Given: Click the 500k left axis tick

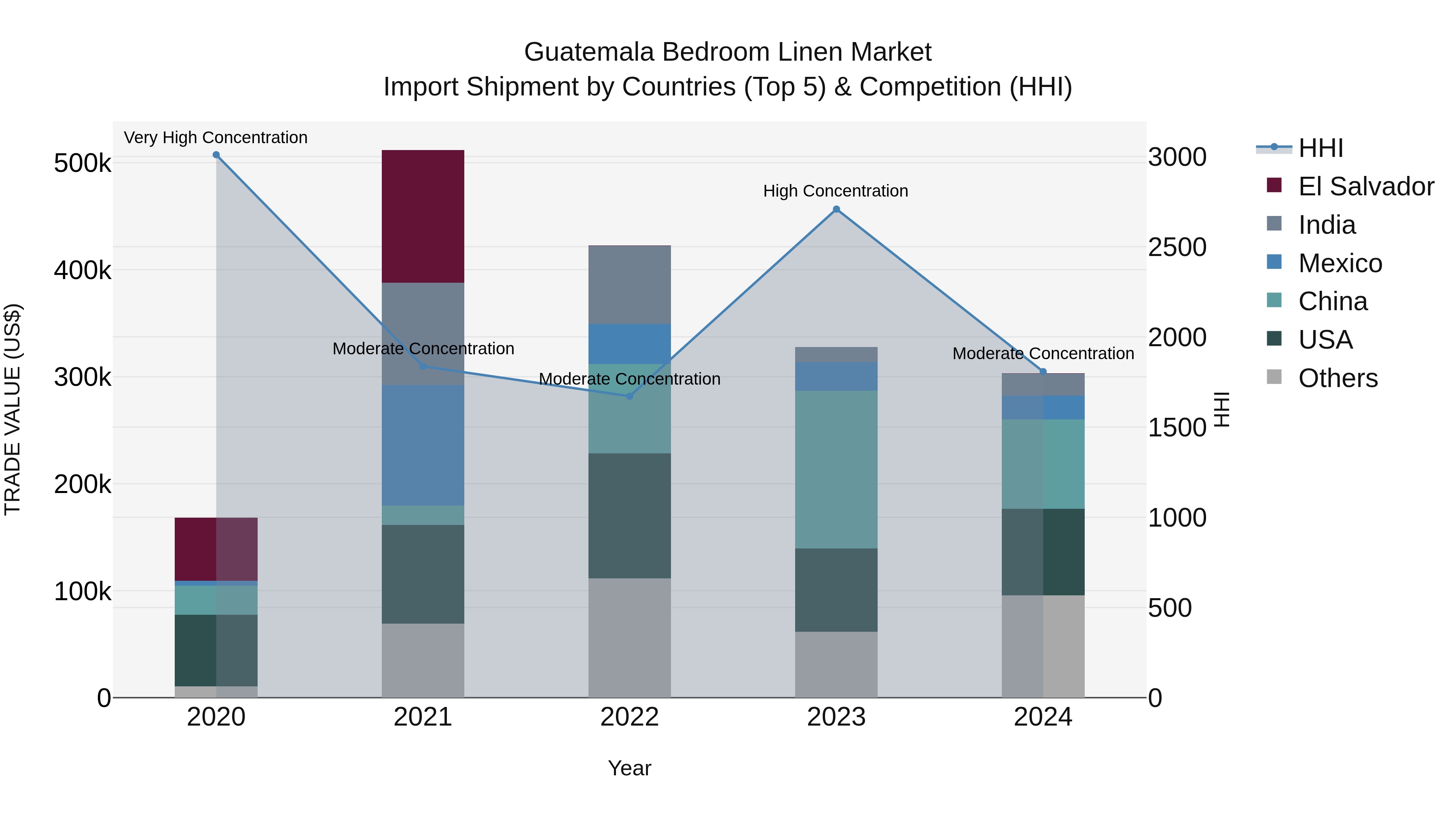Looking at the screenshot, I should [83, 163].
